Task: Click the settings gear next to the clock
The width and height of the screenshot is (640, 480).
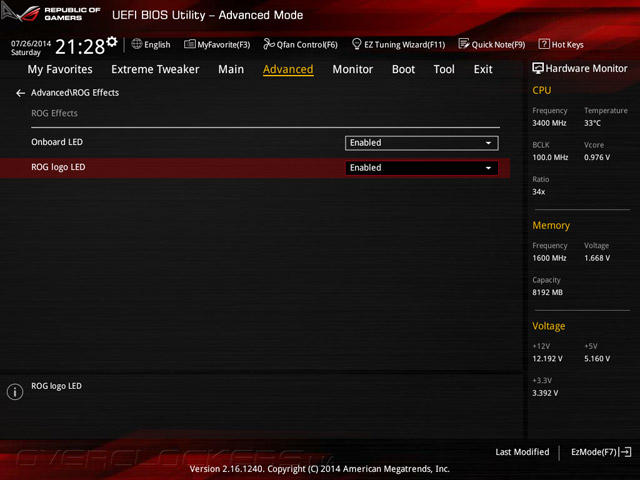Action: coord(111,42)
